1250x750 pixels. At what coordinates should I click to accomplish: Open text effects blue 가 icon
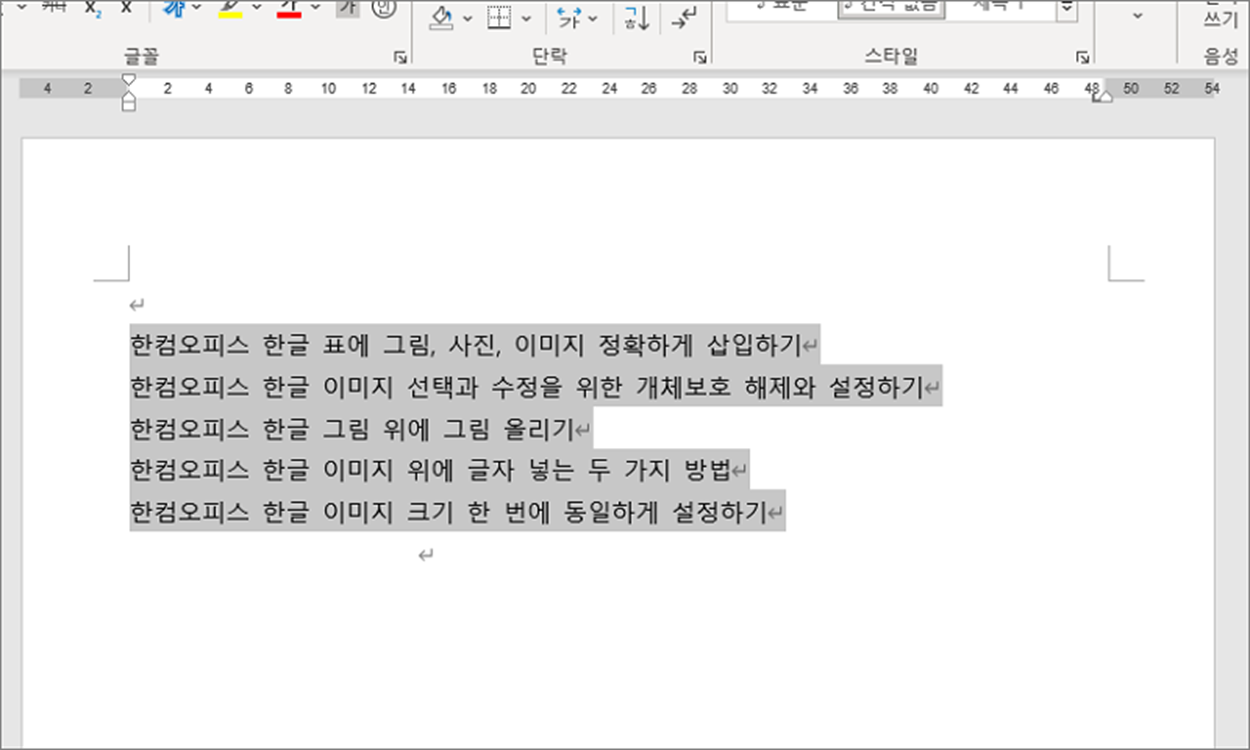coord(173,9)
